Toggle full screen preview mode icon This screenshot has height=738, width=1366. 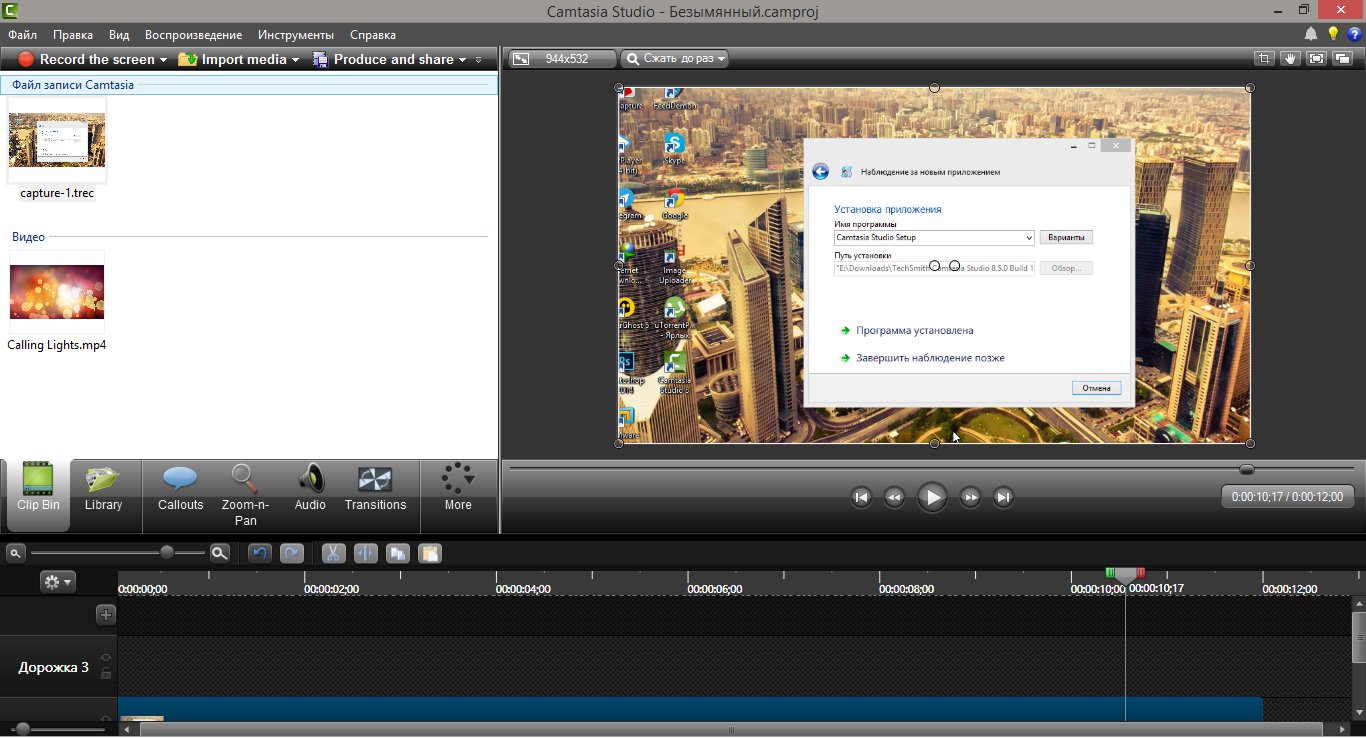pos(1316,59)
